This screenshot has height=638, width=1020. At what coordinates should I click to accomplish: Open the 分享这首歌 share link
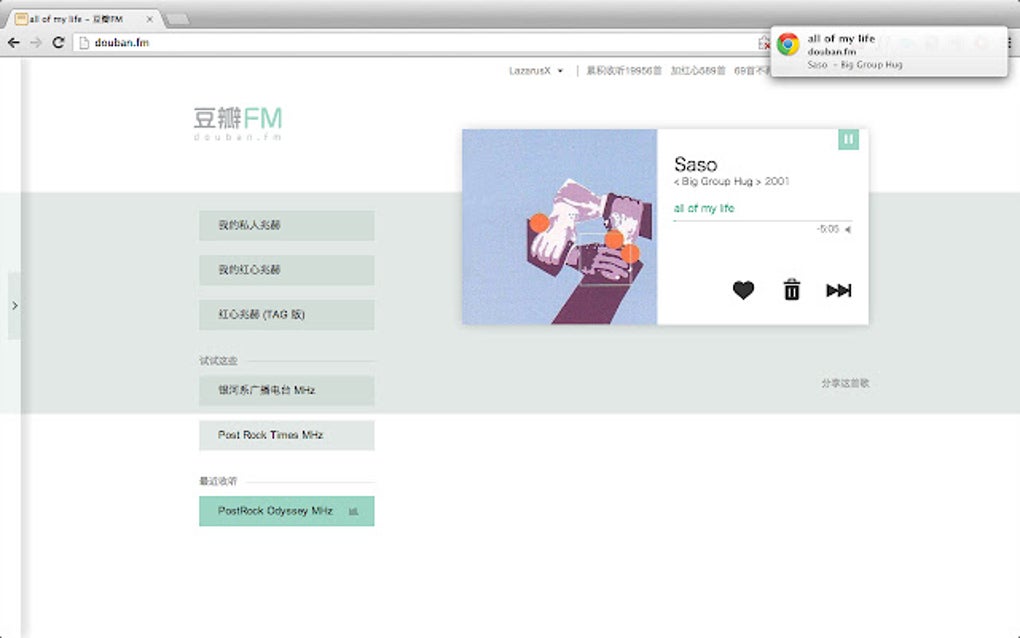(845, 383)
